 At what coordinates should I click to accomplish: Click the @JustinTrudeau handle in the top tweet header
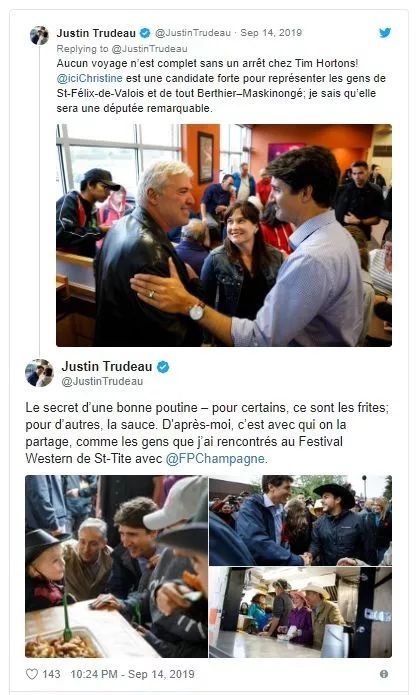coord(193,33)
